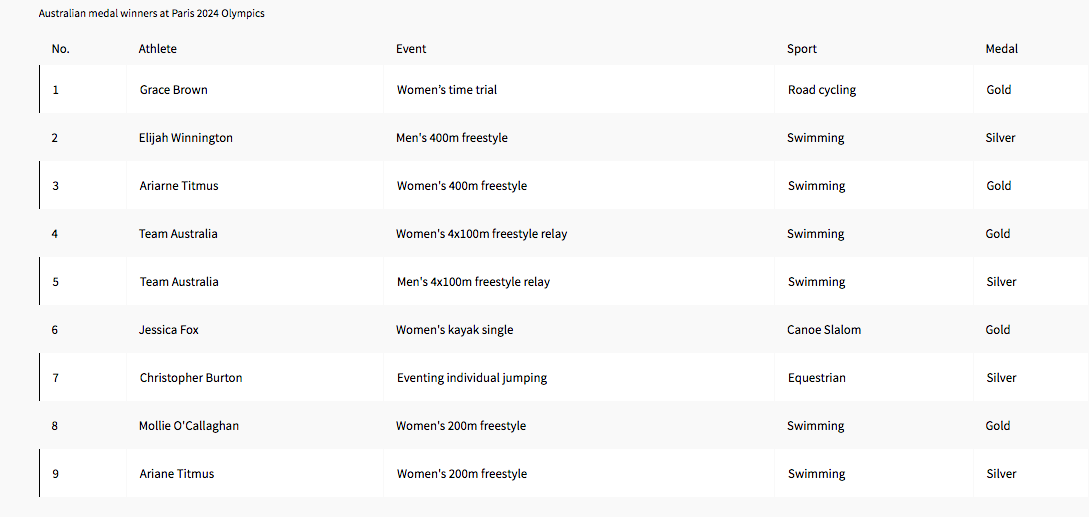Select the Road cycling sport cell
This screenshot has width=1089, height=517.
822,90
